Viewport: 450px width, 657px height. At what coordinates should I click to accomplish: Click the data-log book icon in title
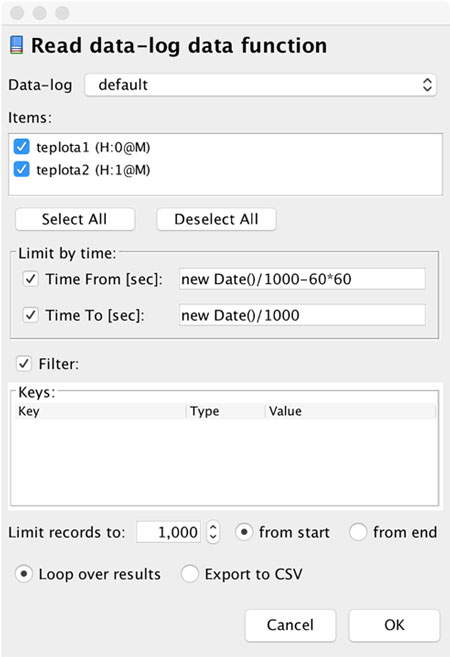pos(16,45)
